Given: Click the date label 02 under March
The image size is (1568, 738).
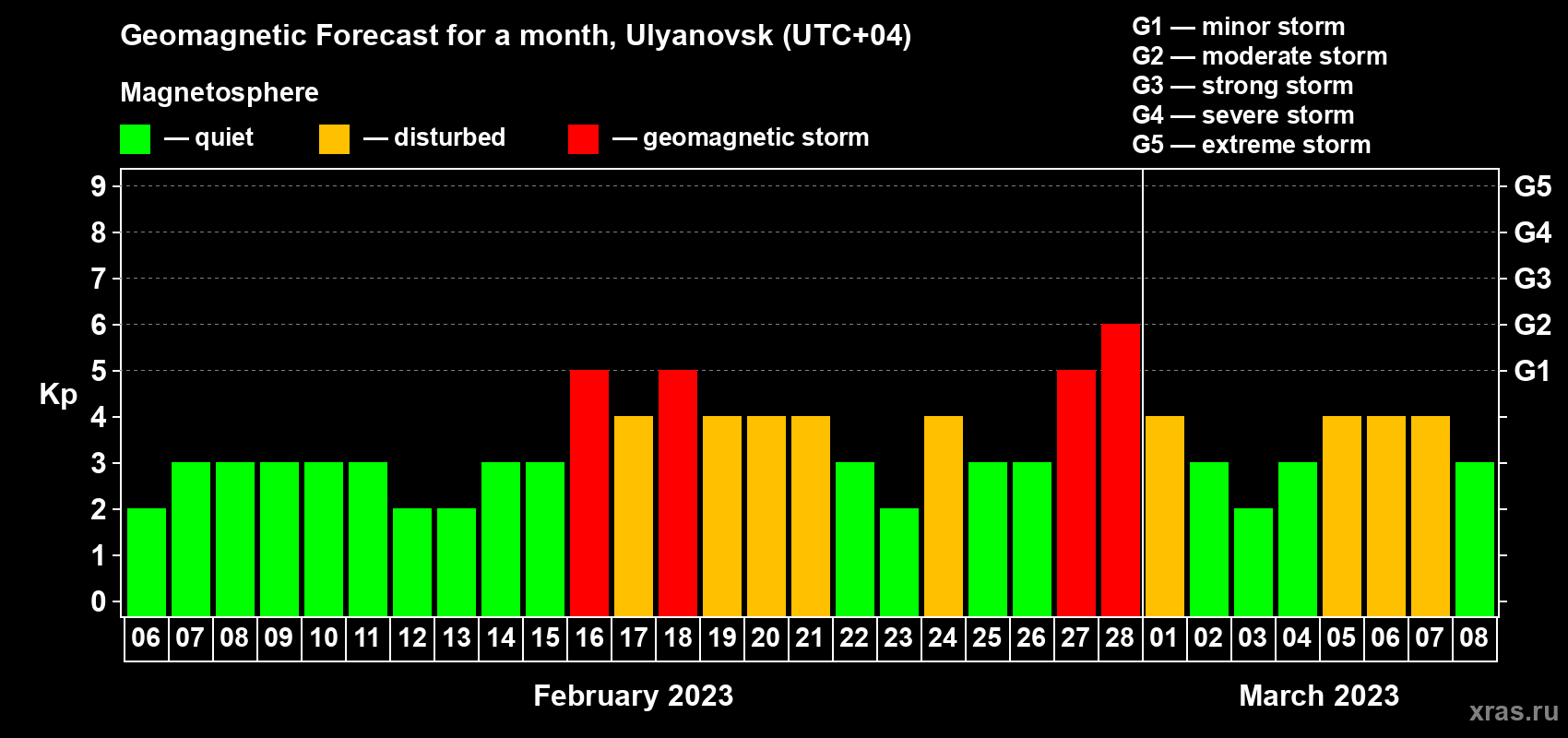Looking at the screenshot, I should [x=1208, y=638].
